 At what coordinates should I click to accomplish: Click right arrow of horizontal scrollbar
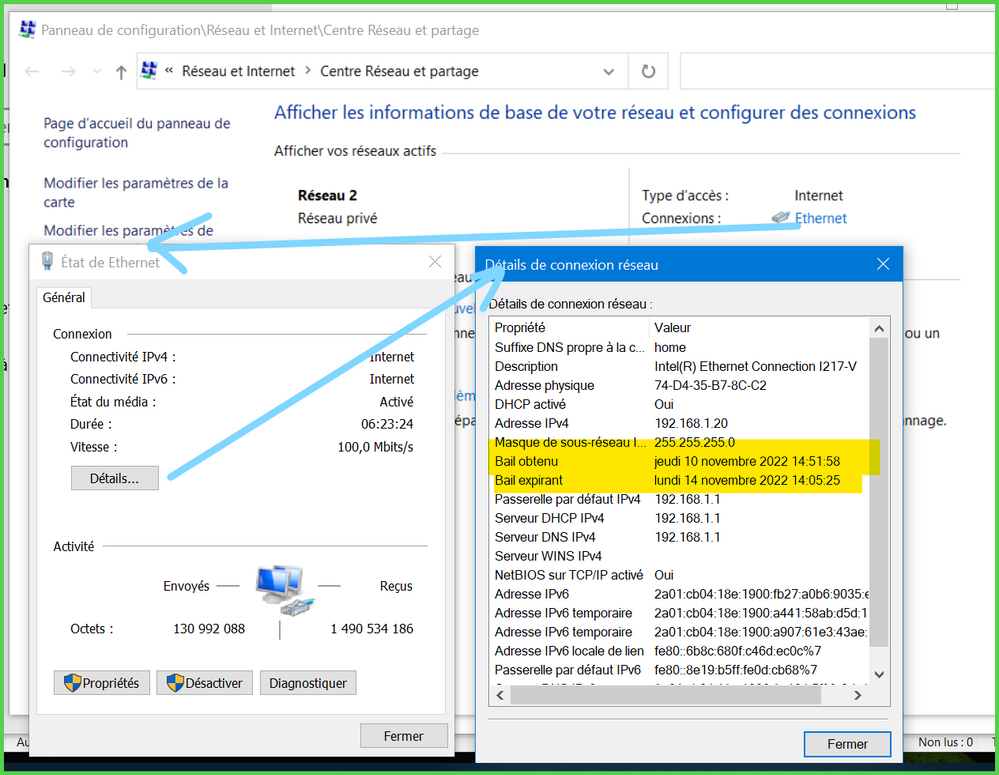[x=858, y=695]
